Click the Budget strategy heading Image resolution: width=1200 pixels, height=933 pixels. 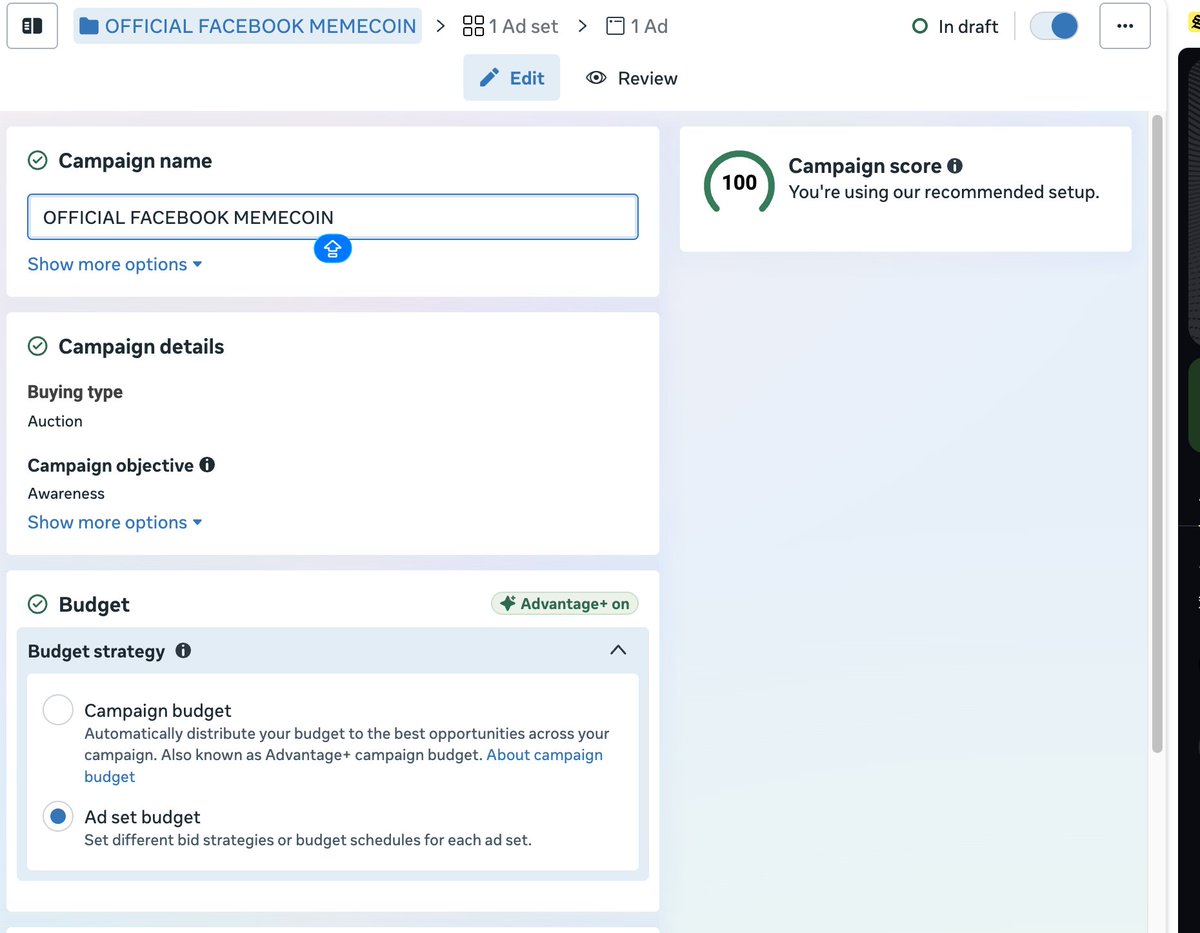click(x=96, y=651)
